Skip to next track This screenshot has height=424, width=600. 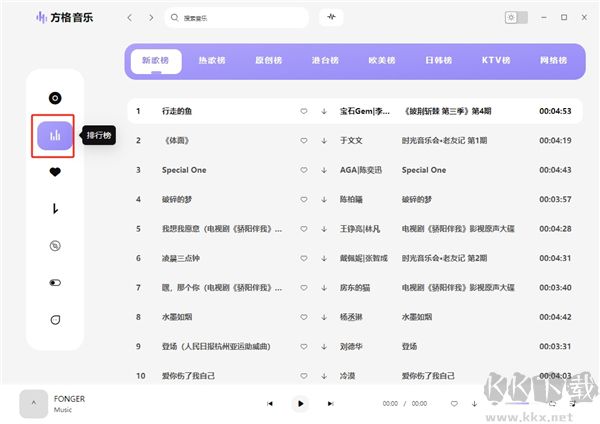point(331,403)
